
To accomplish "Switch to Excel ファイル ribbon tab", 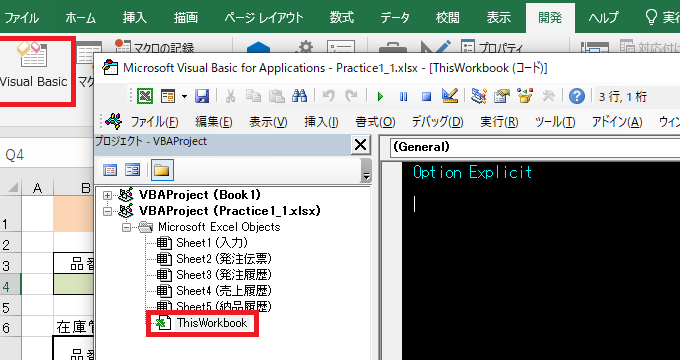I will point(22,18).
